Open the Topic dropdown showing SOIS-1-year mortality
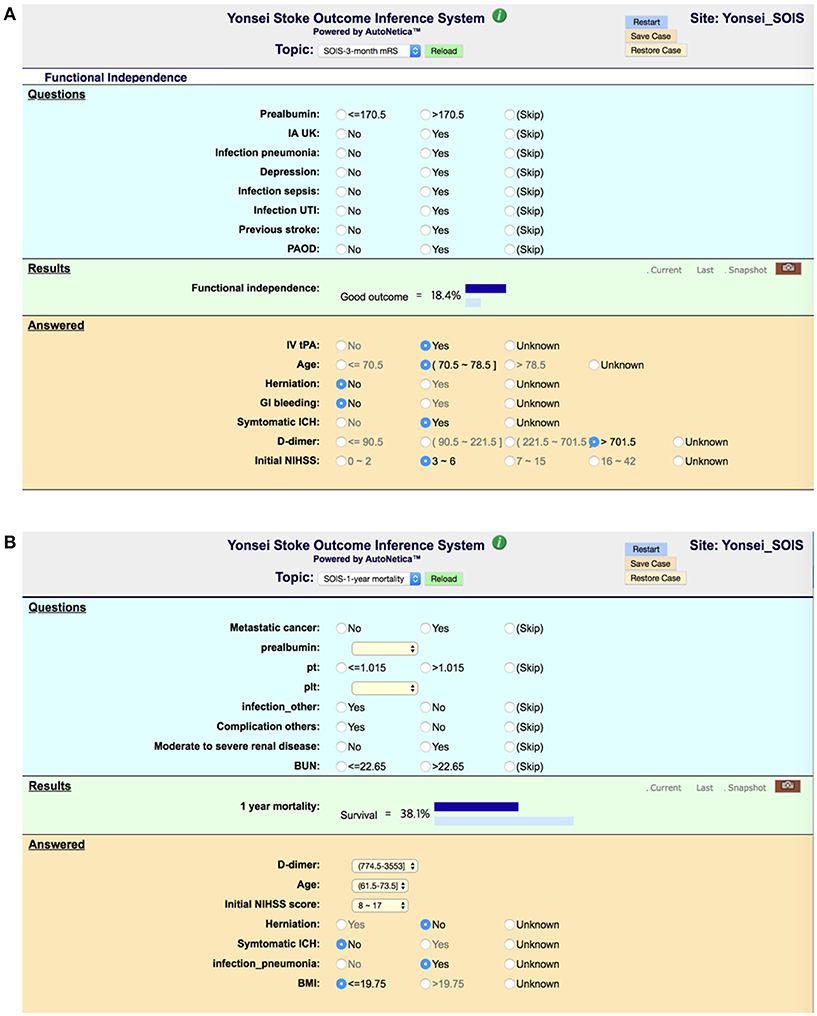817x1016 pixels. (369, 579)
